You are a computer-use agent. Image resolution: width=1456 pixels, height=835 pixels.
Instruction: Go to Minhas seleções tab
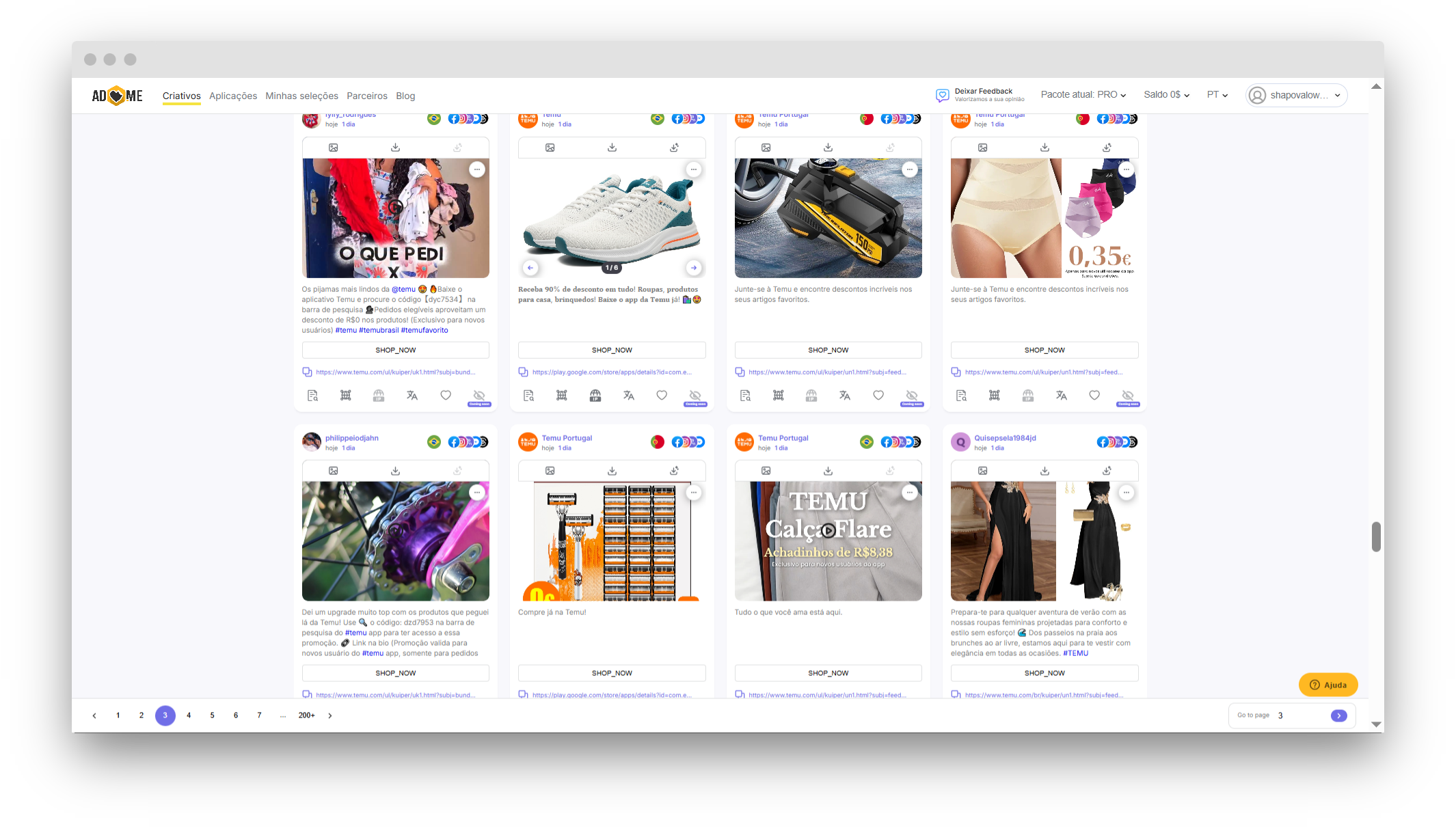301,96
